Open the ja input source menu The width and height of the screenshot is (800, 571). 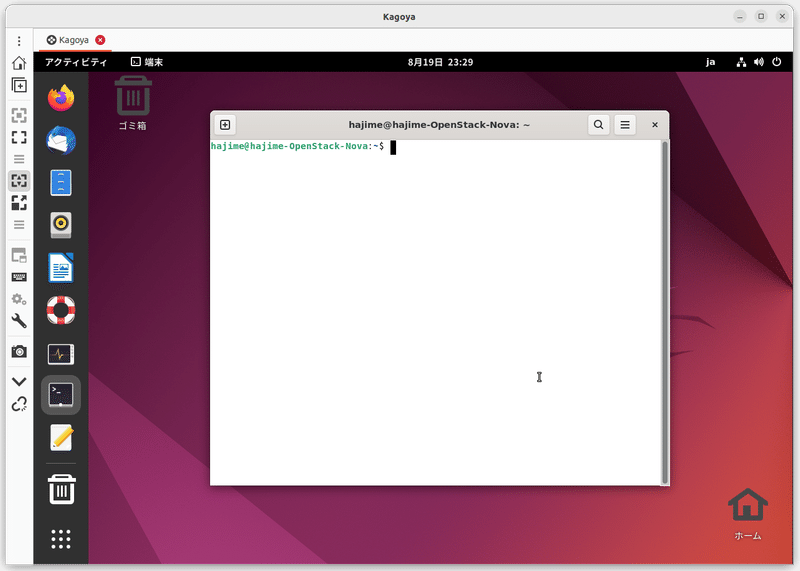point(710,62)
